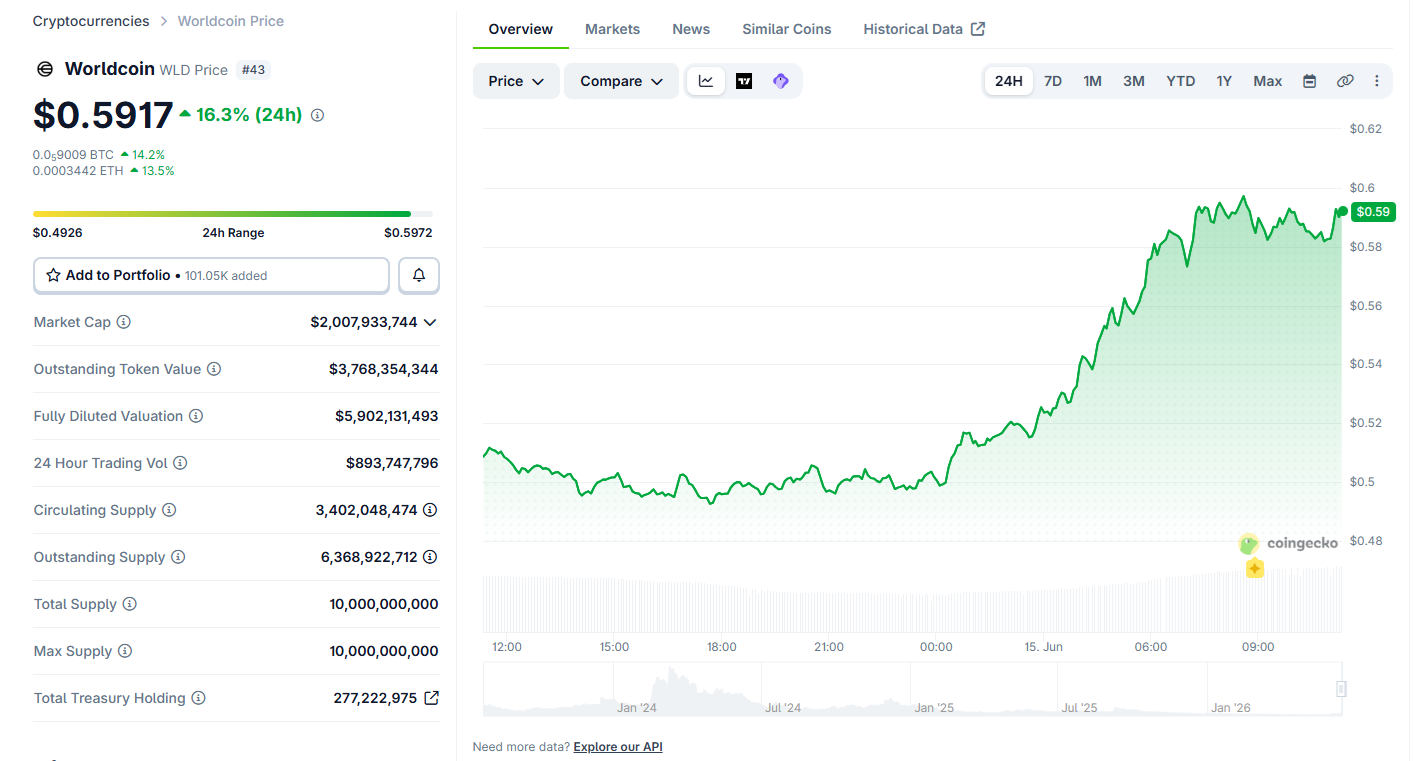Image resolution: width=1413 pixels, height=761 pixels.
Task: Click the 0.0003442 ETH value
Action: tap(78, 171)
